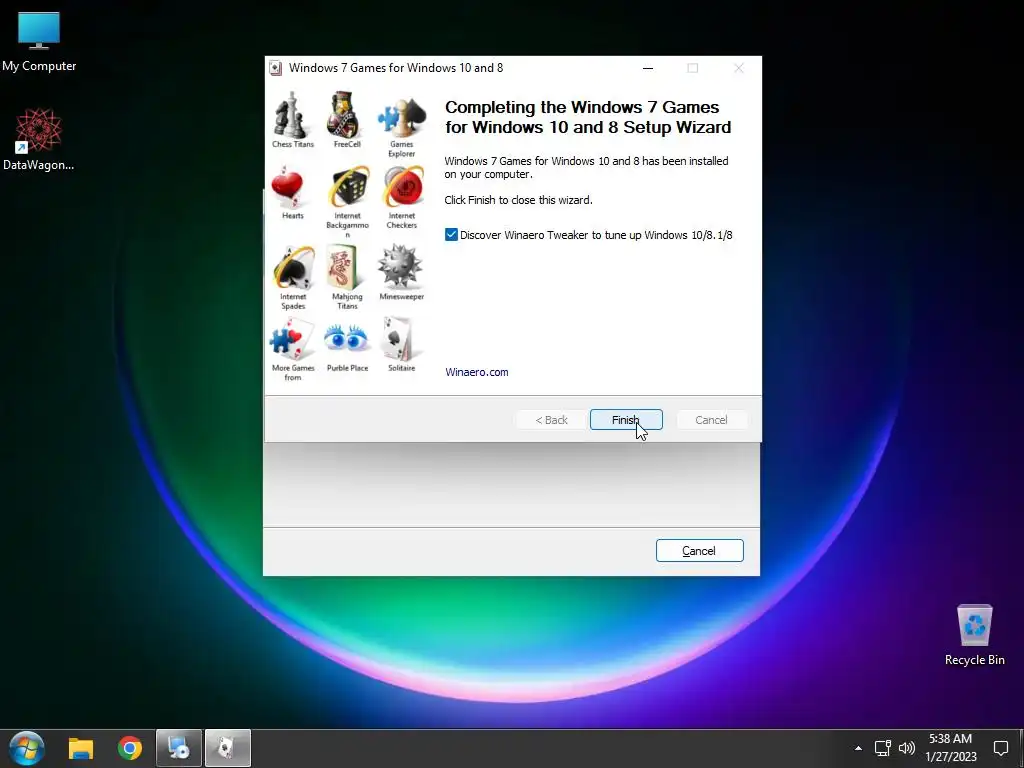Click the Purble Place eyes icon

(347, 340)
